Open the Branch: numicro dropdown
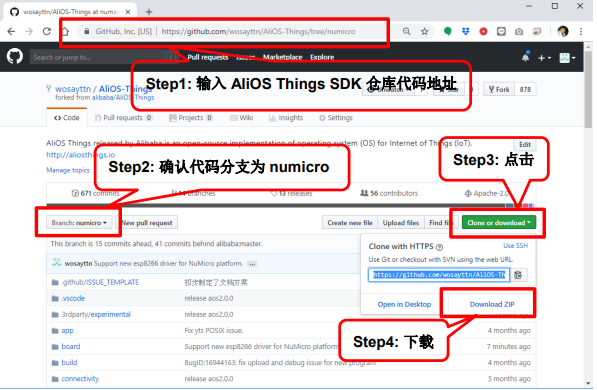This screenshot has width=597, height=390. click(79, 223)
